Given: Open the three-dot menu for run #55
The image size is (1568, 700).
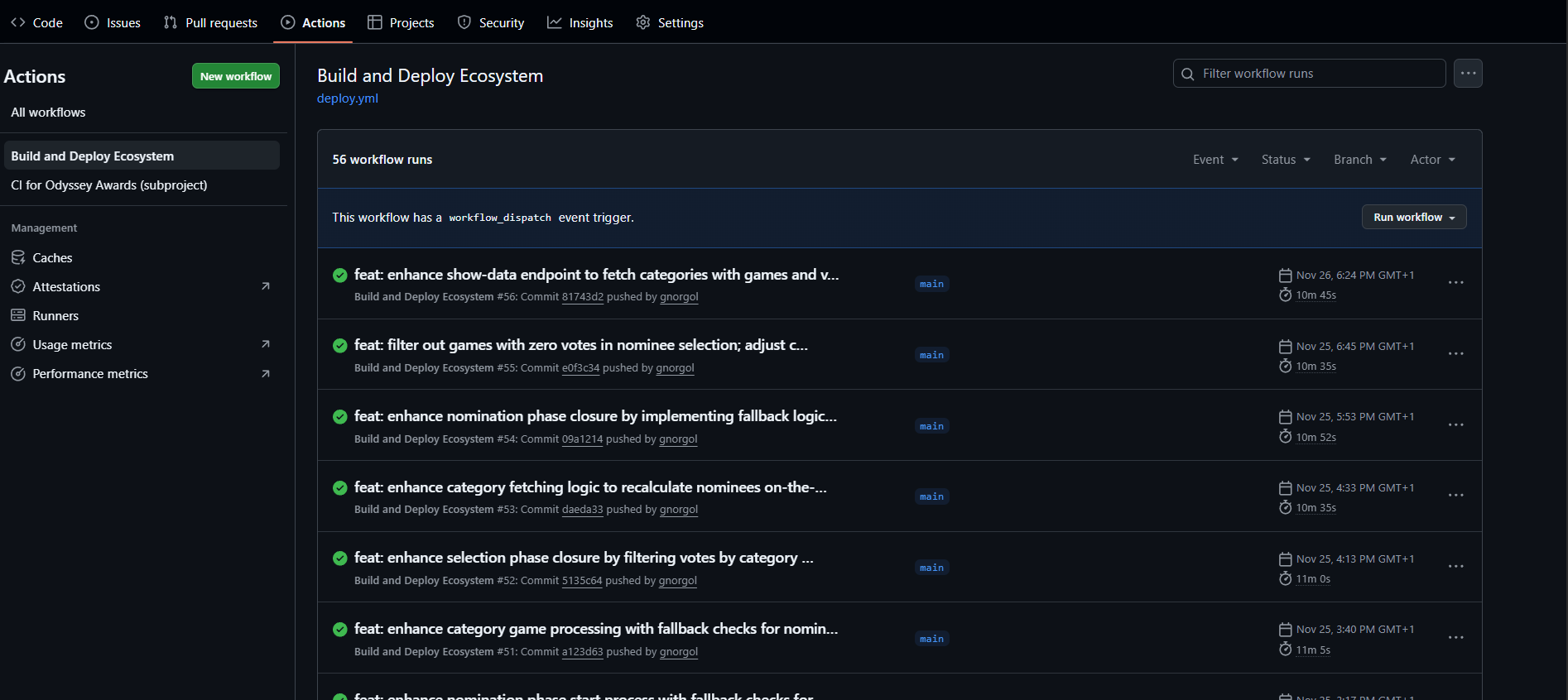Looking at the screenshot, I should click(x=1456, y=354).
